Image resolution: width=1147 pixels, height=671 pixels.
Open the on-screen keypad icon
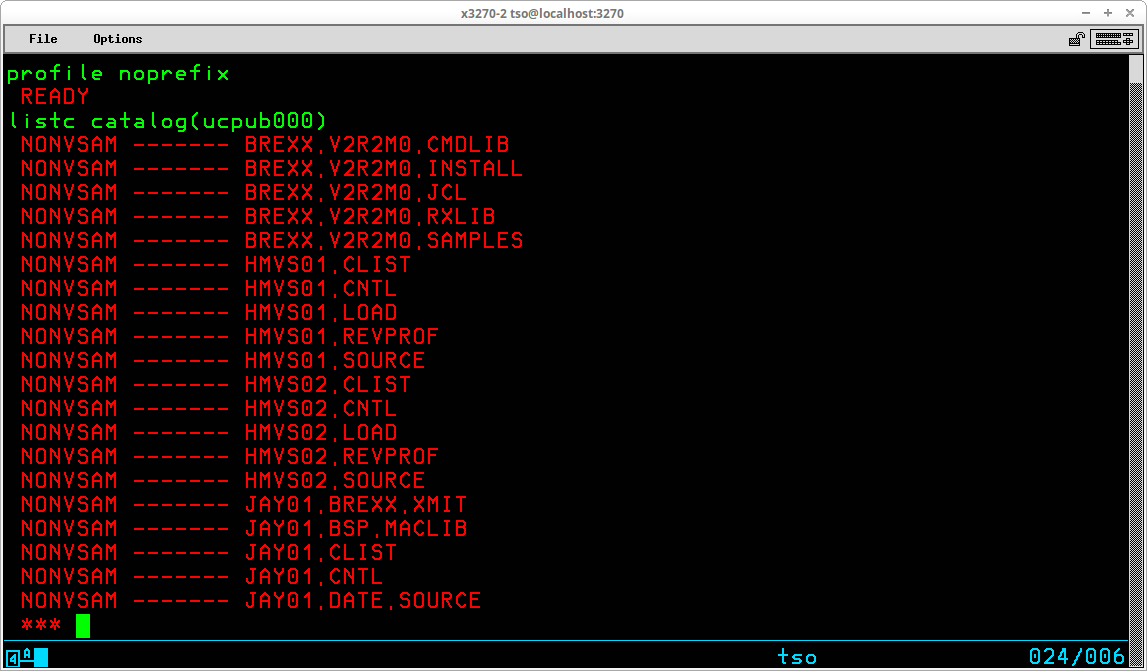point(1114,40)
